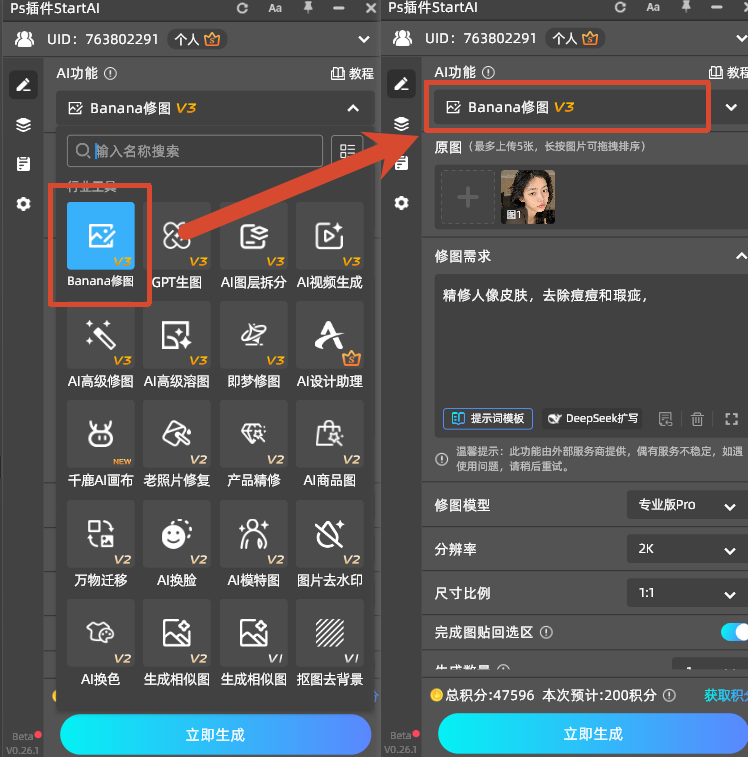Click the Aa font size icon in left panel
Screen dimensions: 748x757
(275, 8)
